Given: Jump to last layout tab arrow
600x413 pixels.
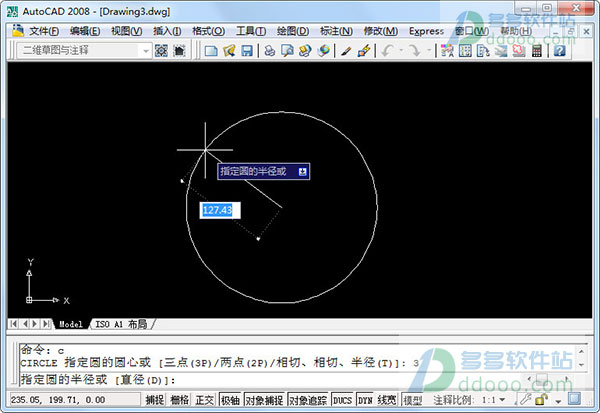Looking at the screenshot, I should pos(46,324).
